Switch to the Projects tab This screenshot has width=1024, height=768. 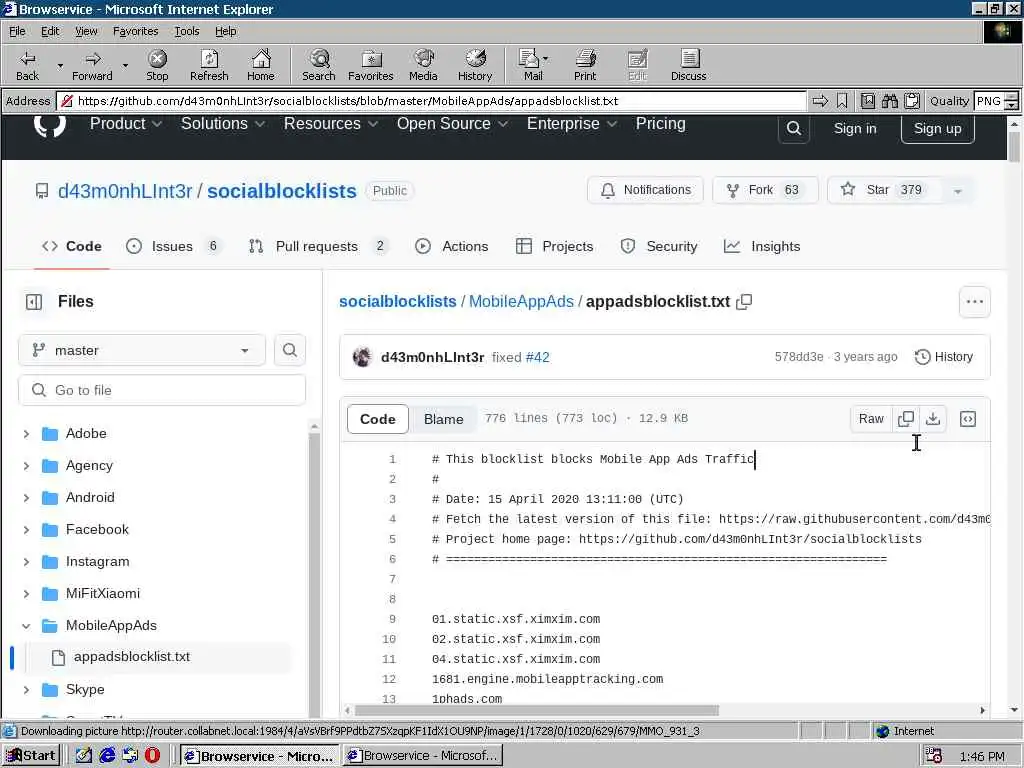(554, 246)
